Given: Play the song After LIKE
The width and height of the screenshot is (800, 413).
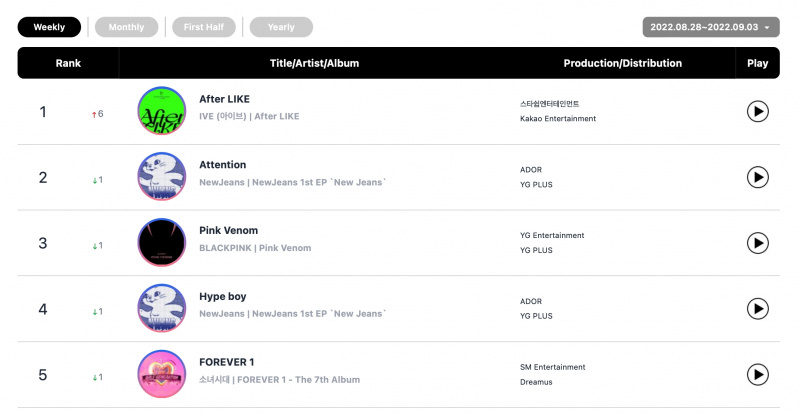Looking at the screenshot, I should point(758,111).
